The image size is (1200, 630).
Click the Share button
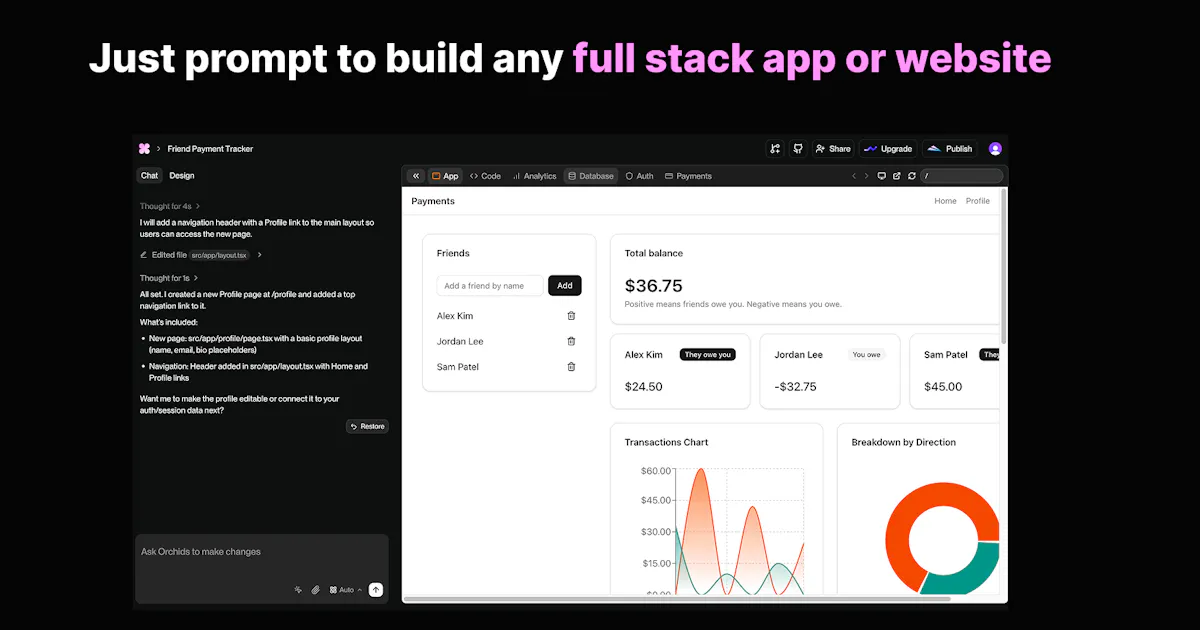point(833,149)
